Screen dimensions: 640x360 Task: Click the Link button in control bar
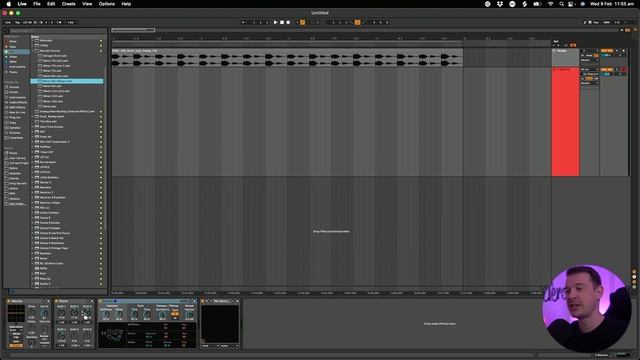pyautogui.click(x=8, y=22)
